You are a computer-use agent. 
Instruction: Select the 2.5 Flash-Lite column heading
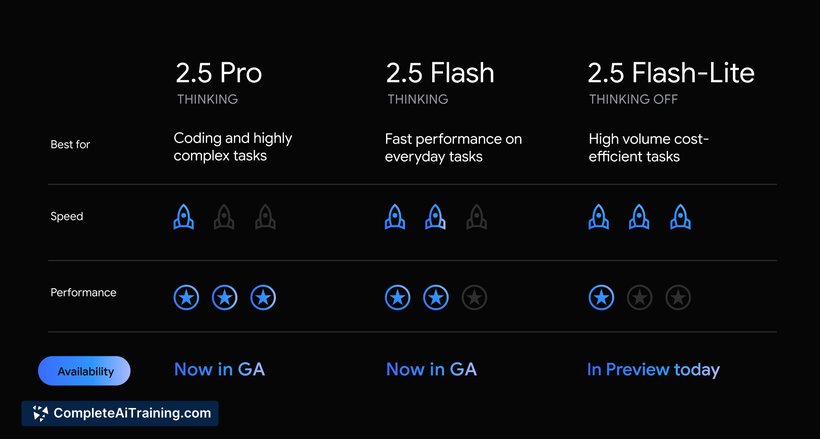671,73
